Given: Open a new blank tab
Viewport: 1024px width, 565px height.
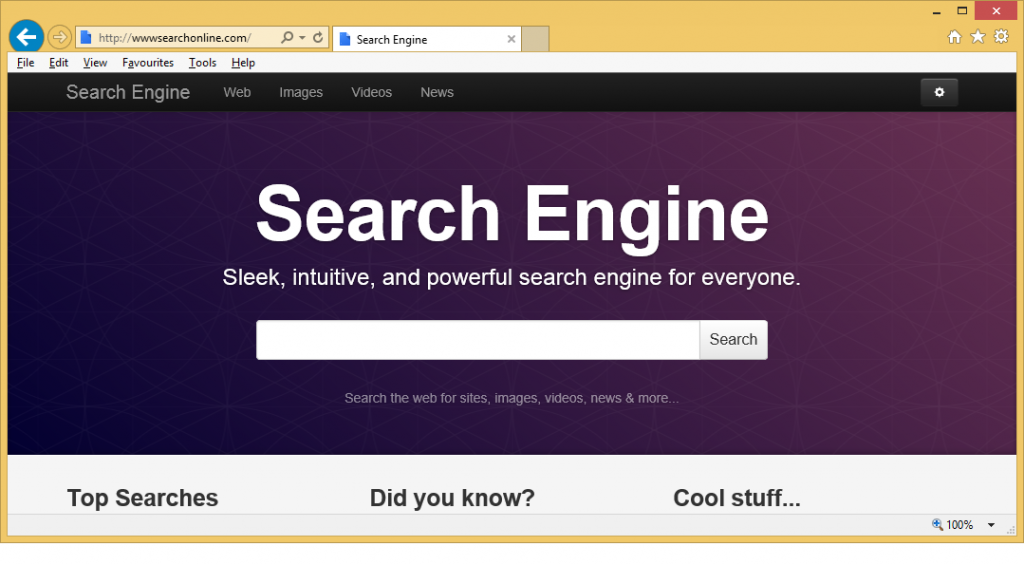Looking at the screenshot, I should click(536, 39).
